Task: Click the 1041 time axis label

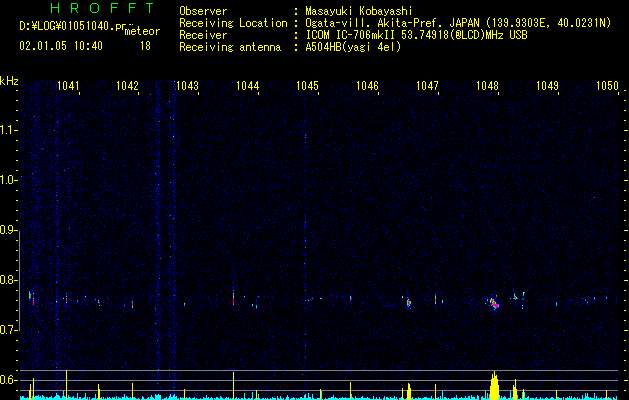Action: 68,86
